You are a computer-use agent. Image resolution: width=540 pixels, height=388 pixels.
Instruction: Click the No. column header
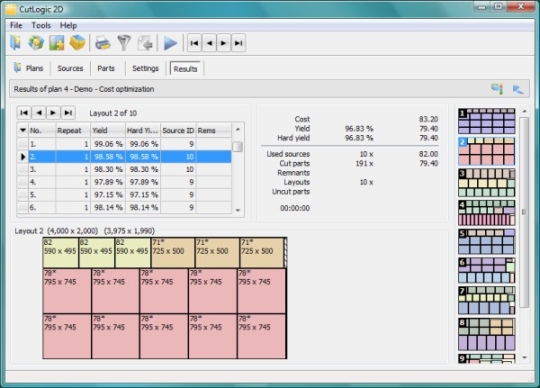coord(42,130)
